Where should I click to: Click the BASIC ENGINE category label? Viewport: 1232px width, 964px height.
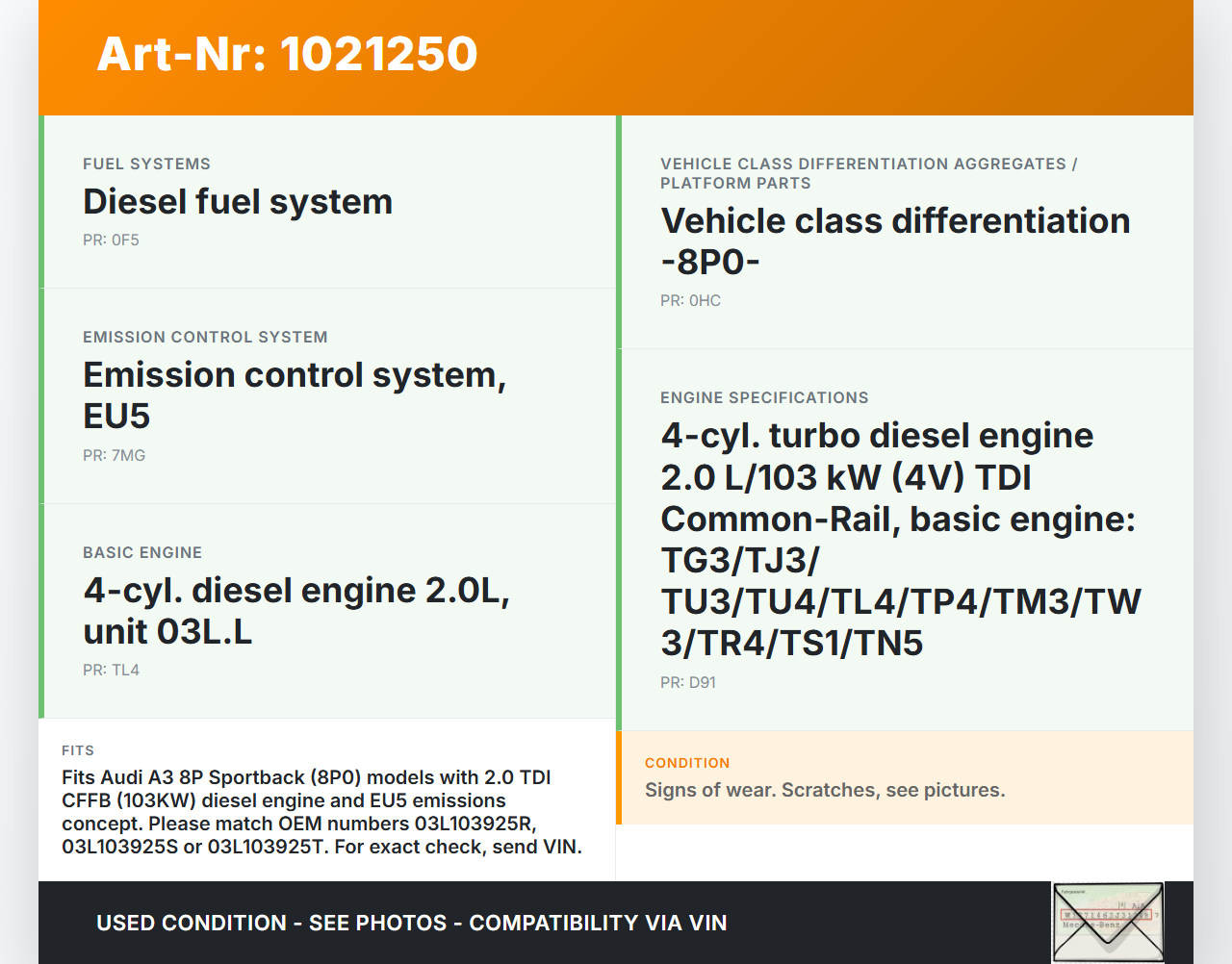click(x=142, y=553)
